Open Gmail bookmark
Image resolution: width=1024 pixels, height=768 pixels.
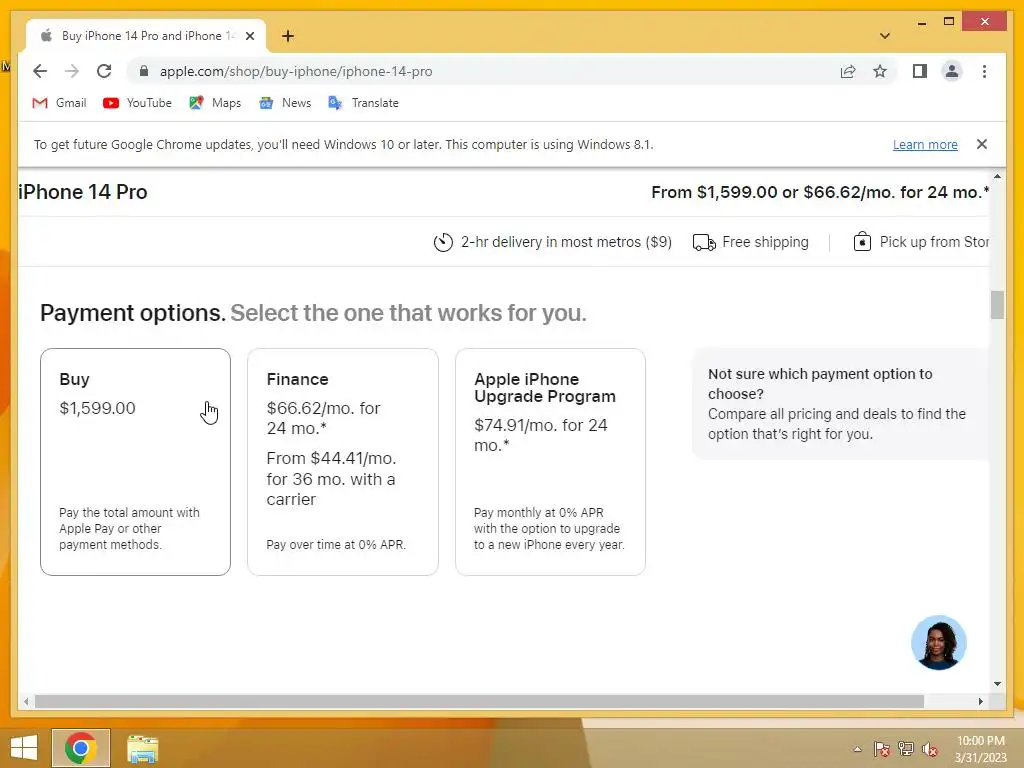point(59,103)
